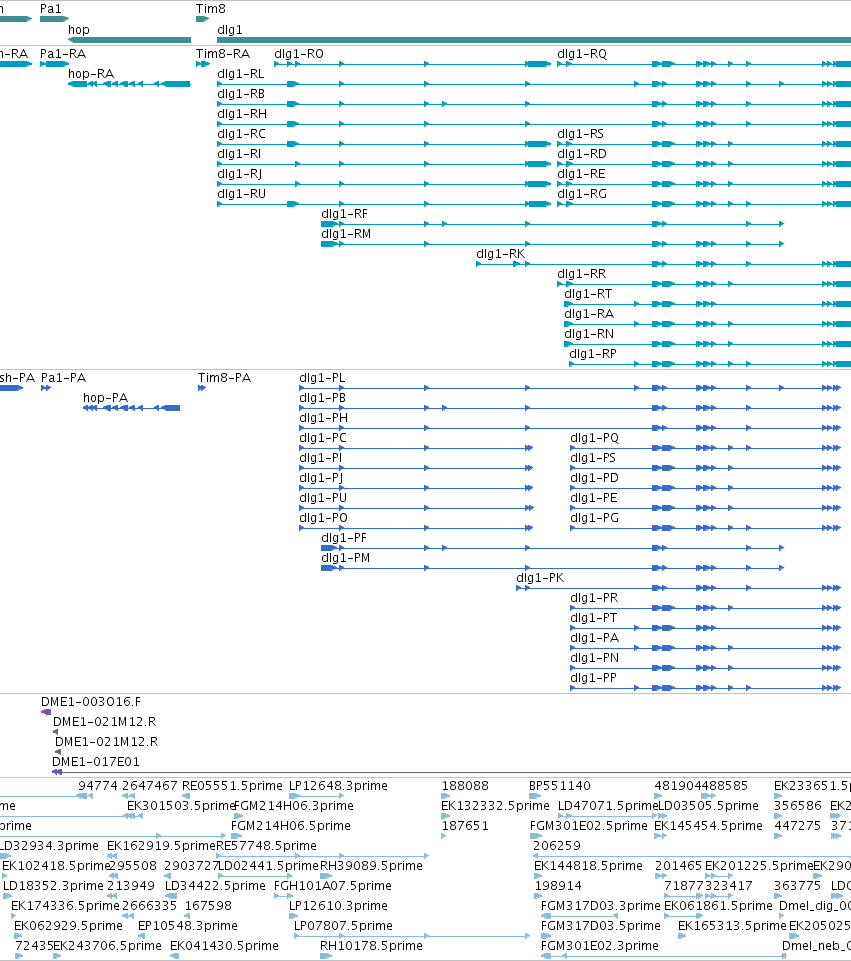851x961 pixels.
Task: Select transcript dlg1-RT
Action: click(708, 304)
